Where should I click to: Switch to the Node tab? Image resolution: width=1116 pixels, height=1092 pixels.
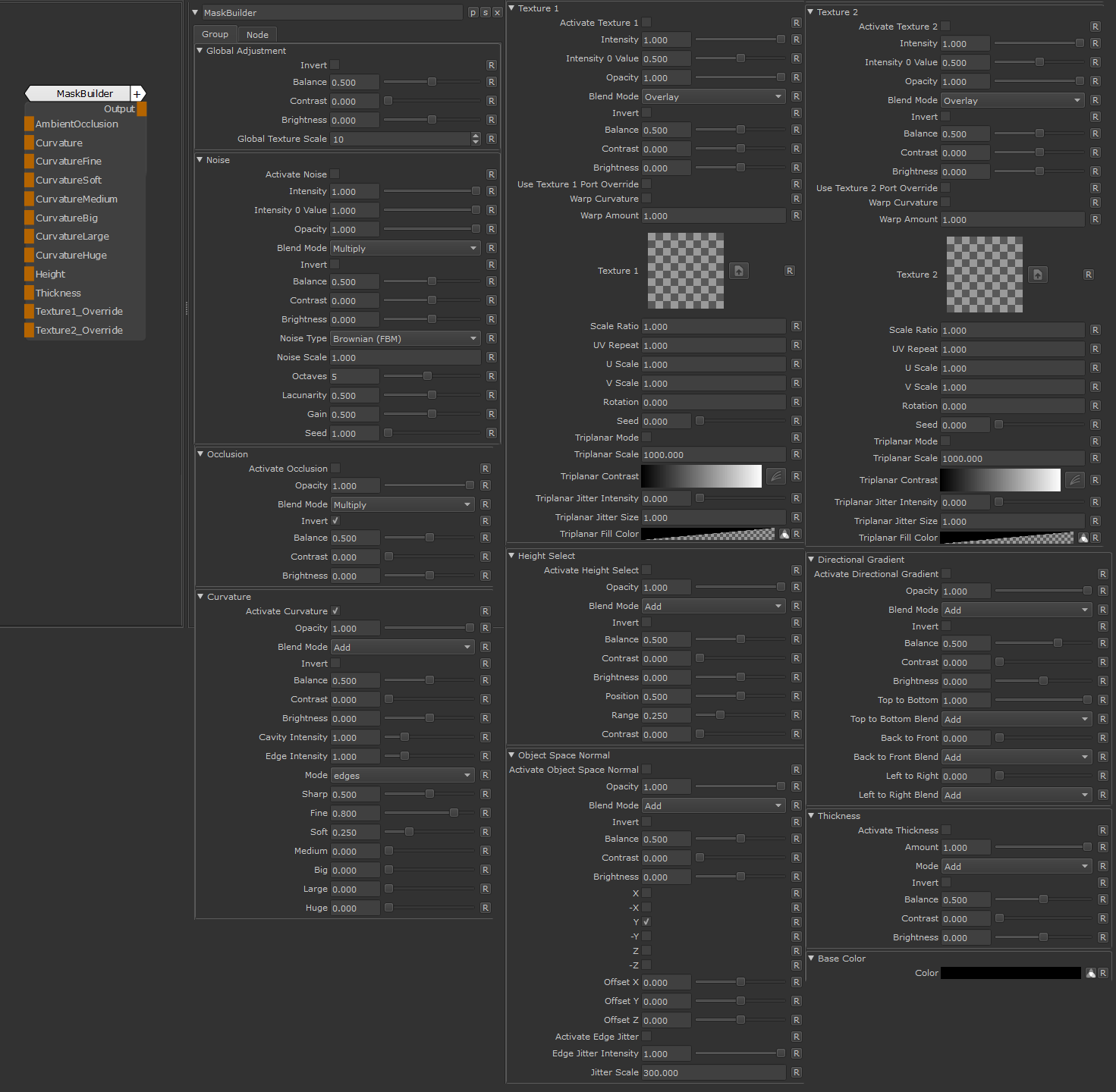tap(257, 35)
